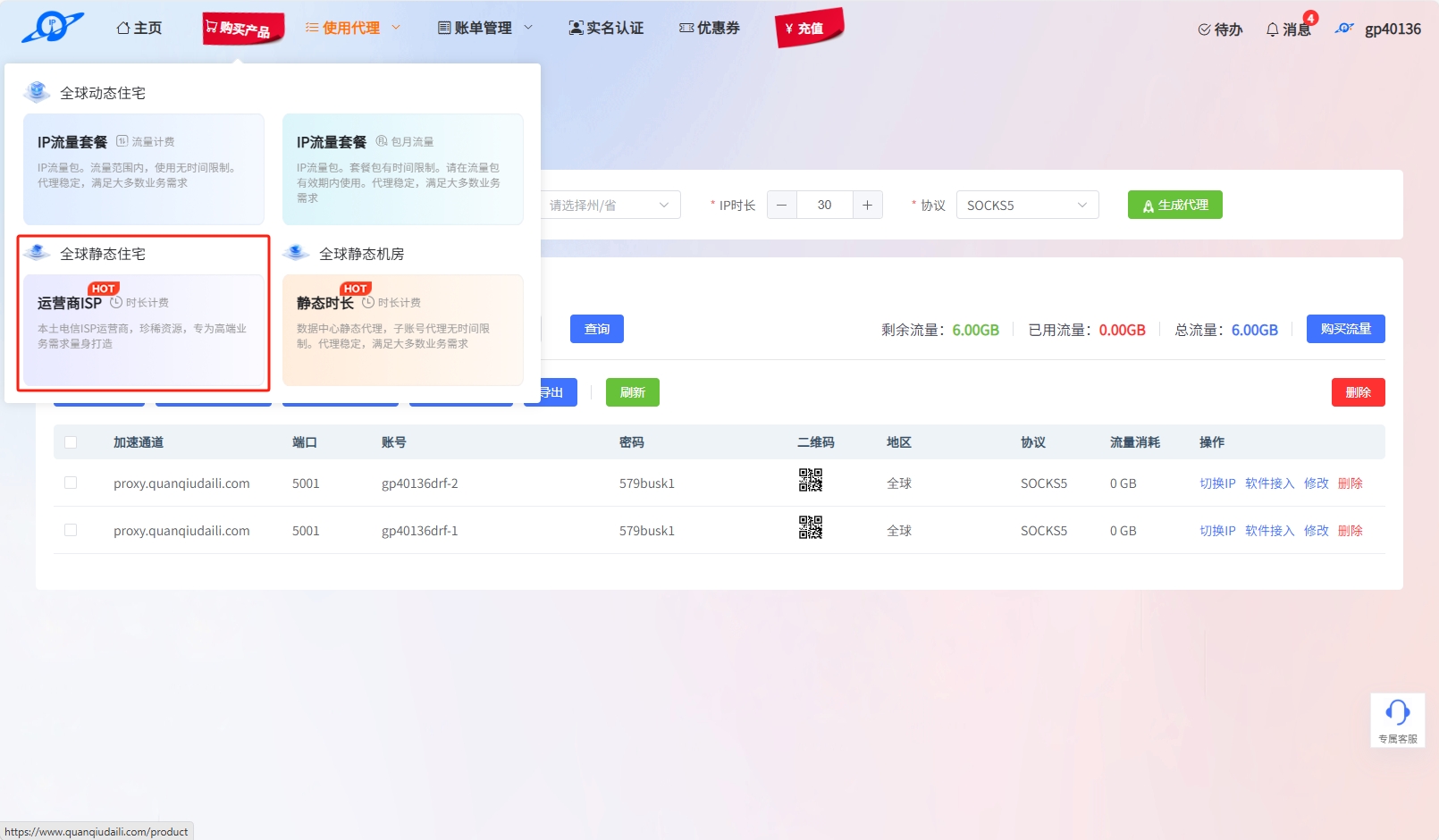Click QR code for account gp40136drf-1
Screen dimensions: 1439x840
810,528
